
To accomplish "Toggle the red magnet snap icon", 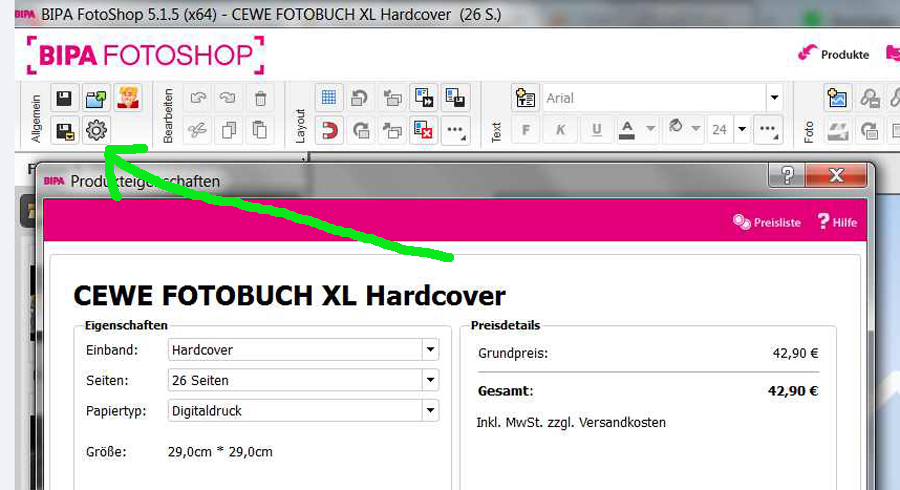I will click(x=329, y=131).
